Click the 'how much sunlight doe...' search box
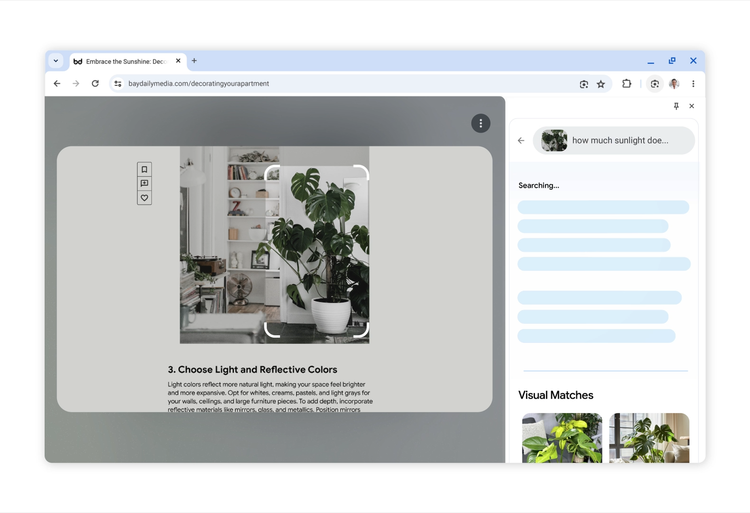Screen dimensions: 750x513 (x=620, y=141)
